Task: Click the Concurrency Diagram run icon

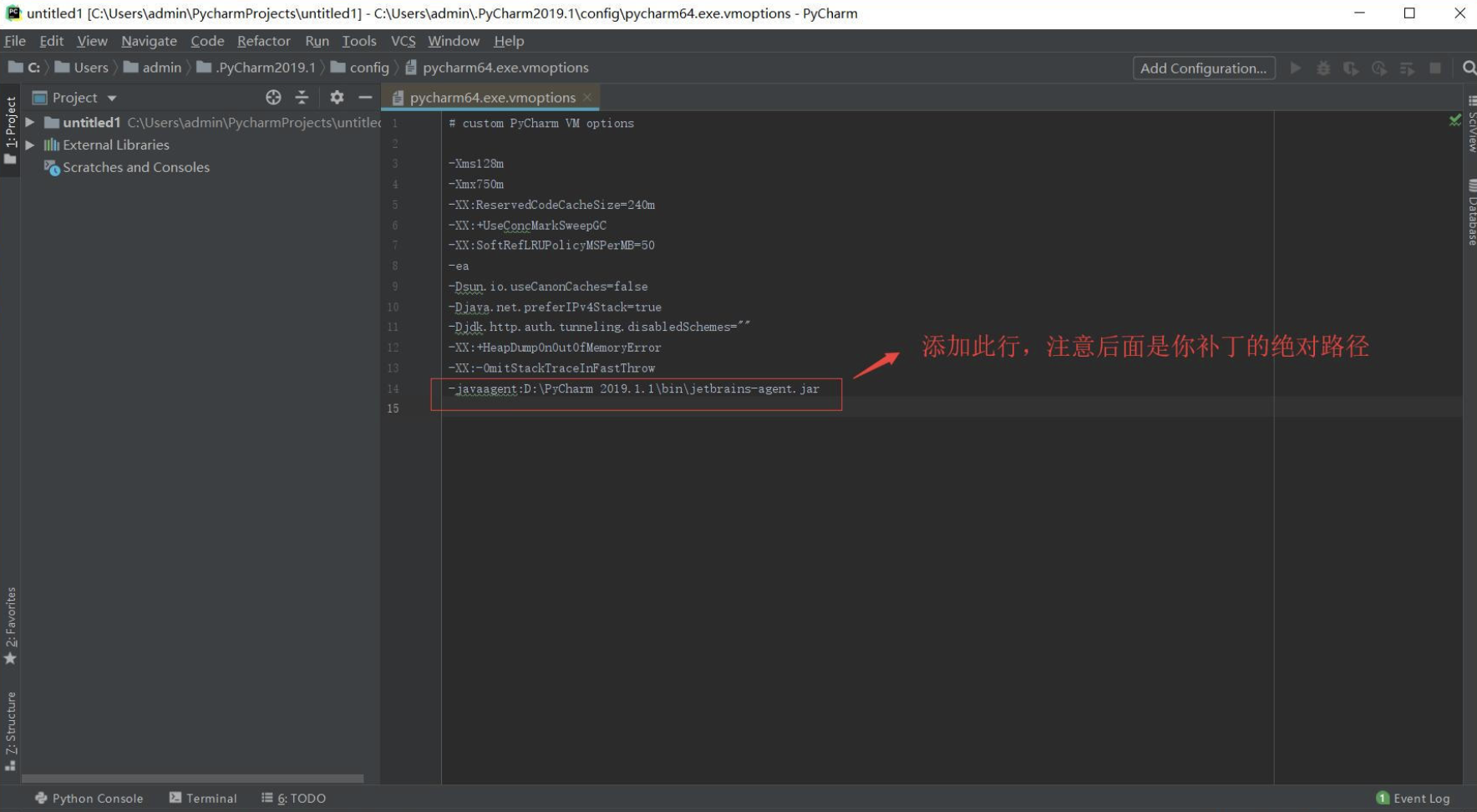Action: coord(1407,69)
